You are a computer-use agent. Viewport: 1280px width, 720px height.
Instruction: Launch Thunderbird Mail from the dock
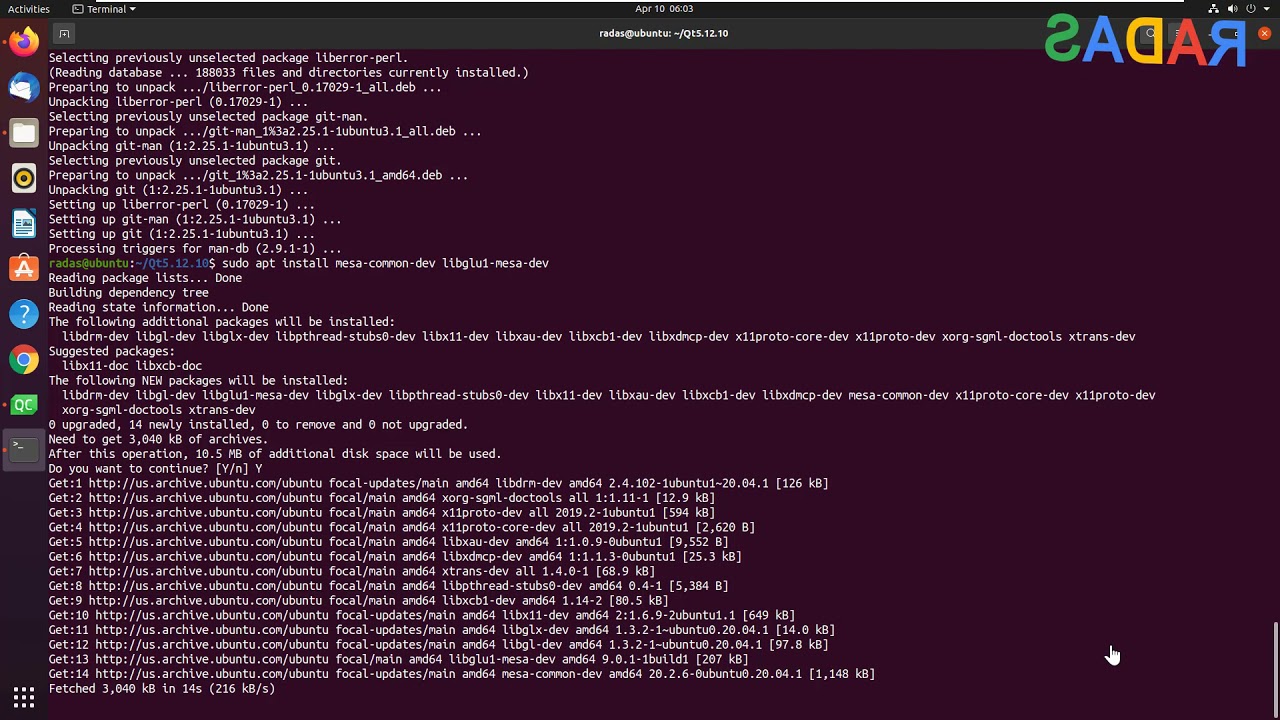point(24,88)
